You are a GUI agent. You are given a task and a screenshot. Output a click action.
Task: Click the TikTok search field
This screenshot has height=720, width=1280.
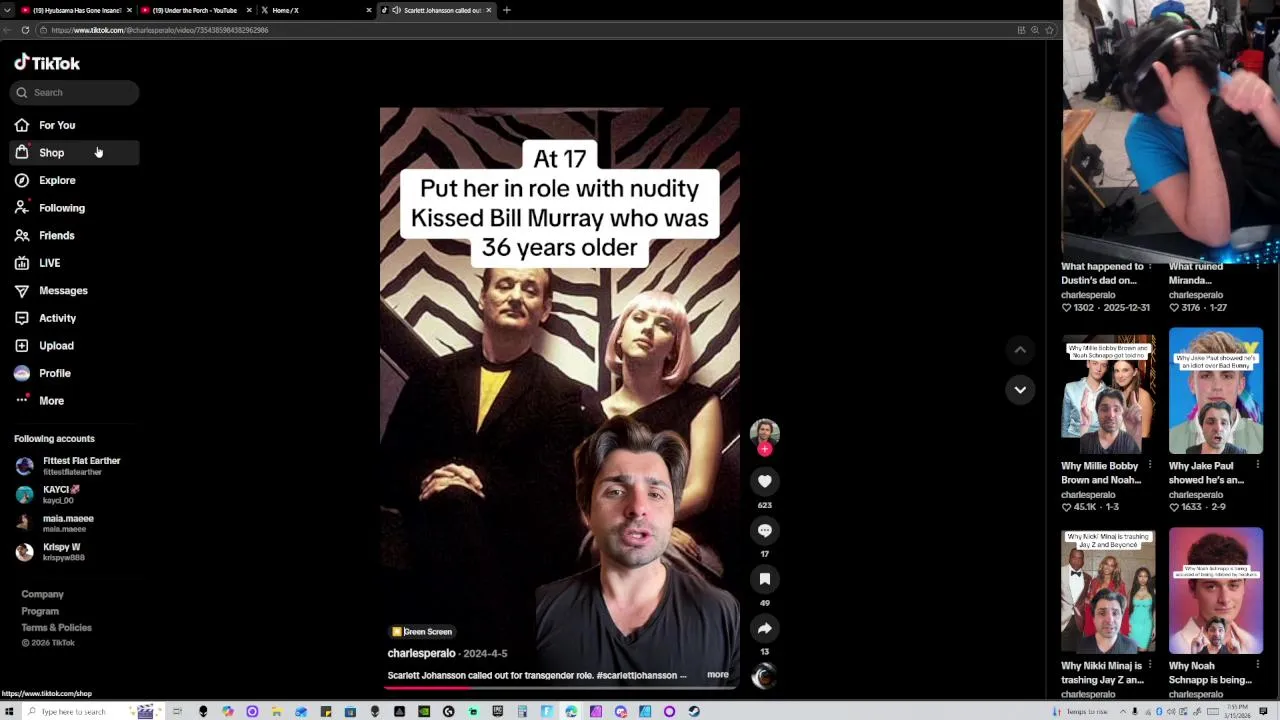point(75,92)
